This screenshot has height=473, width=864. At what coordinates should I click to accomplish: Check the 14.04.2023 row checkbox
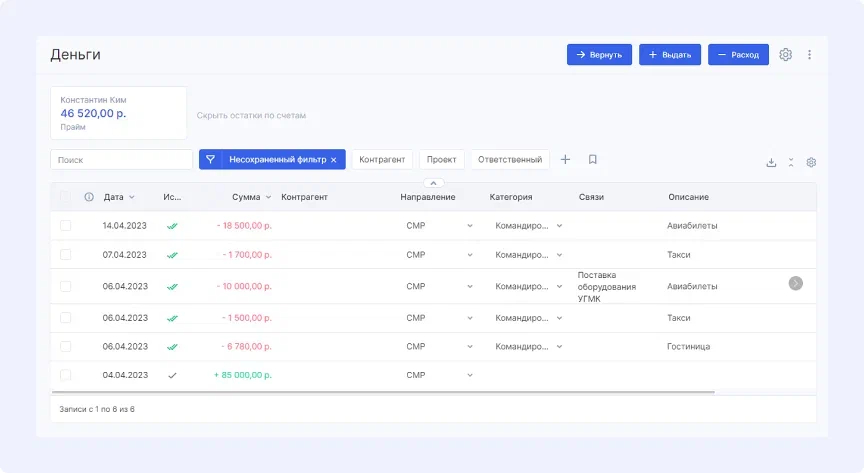coord(66,225)
